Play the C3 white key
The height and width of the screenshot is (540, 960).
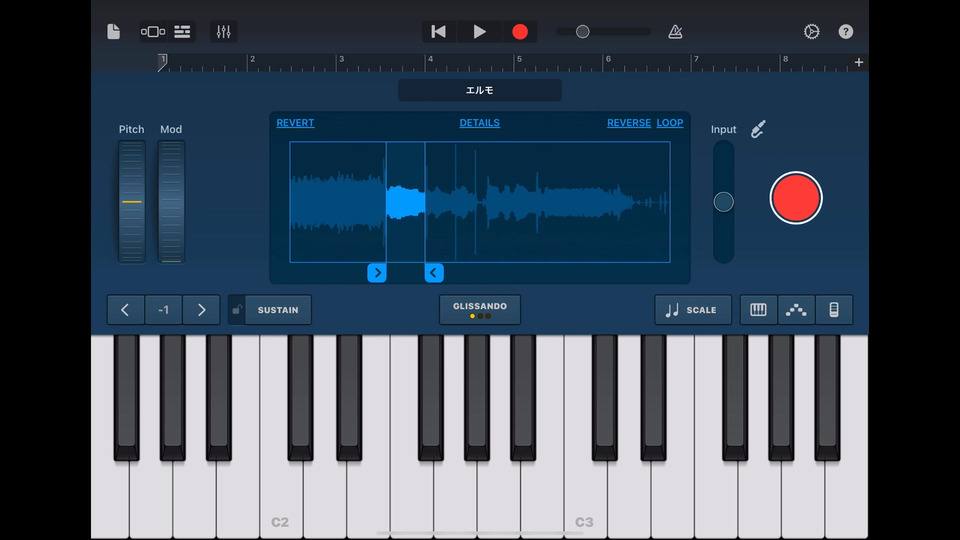pyautogui.click(x=585, y=499)
